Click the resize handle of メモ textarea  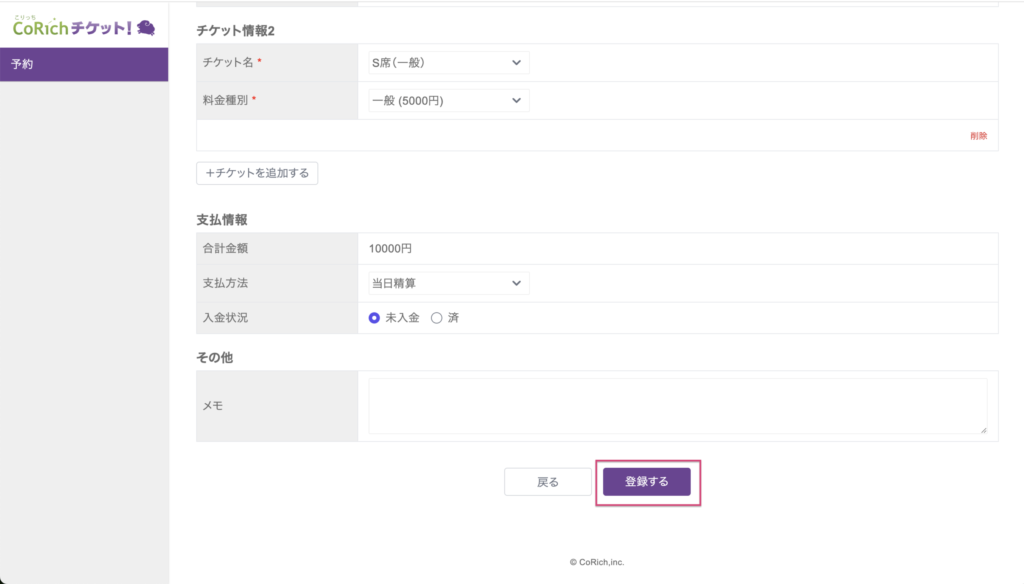(x=982, y=429)
